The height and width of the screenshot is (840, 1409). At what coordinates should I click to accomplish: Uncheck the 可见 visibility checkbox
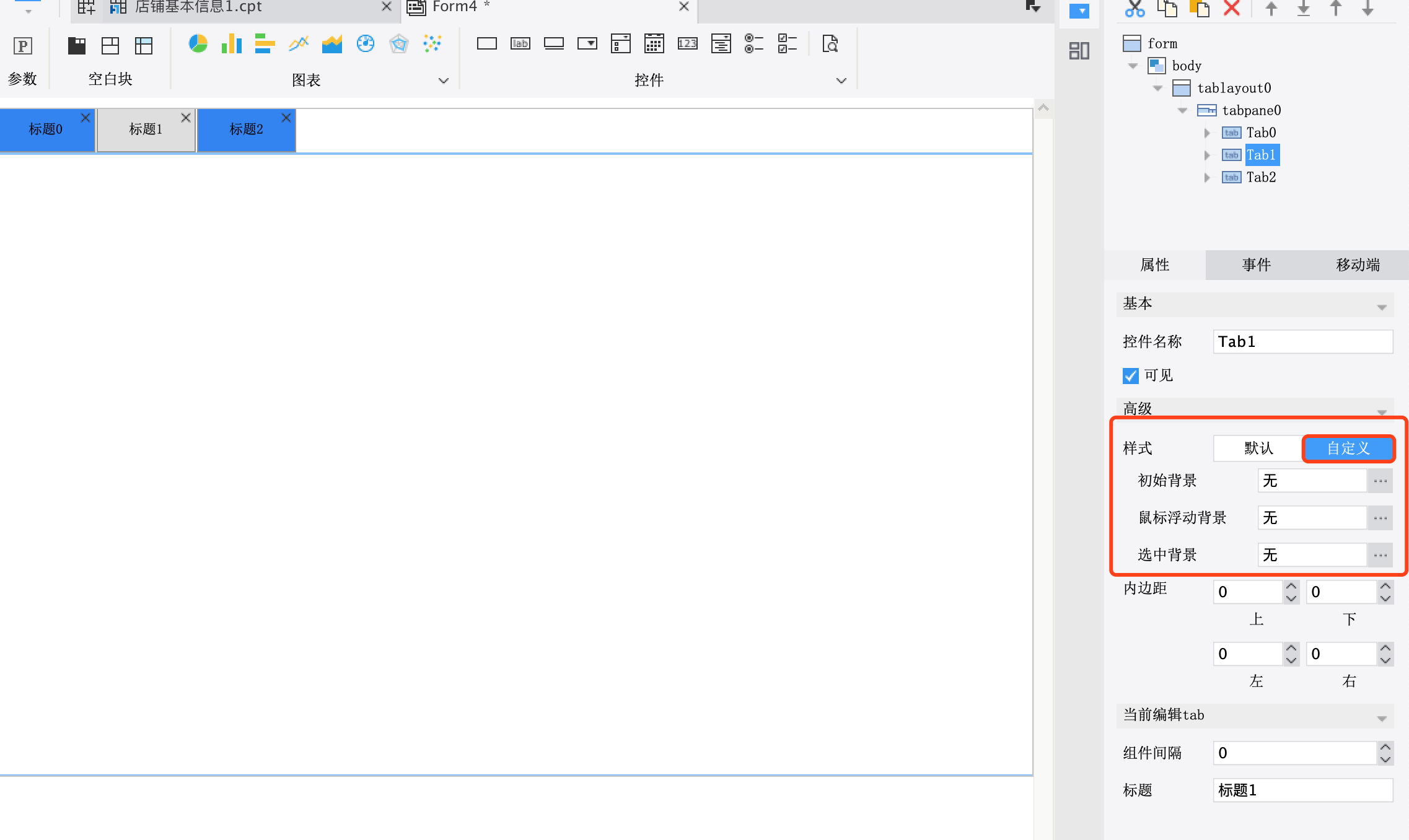1130,375
